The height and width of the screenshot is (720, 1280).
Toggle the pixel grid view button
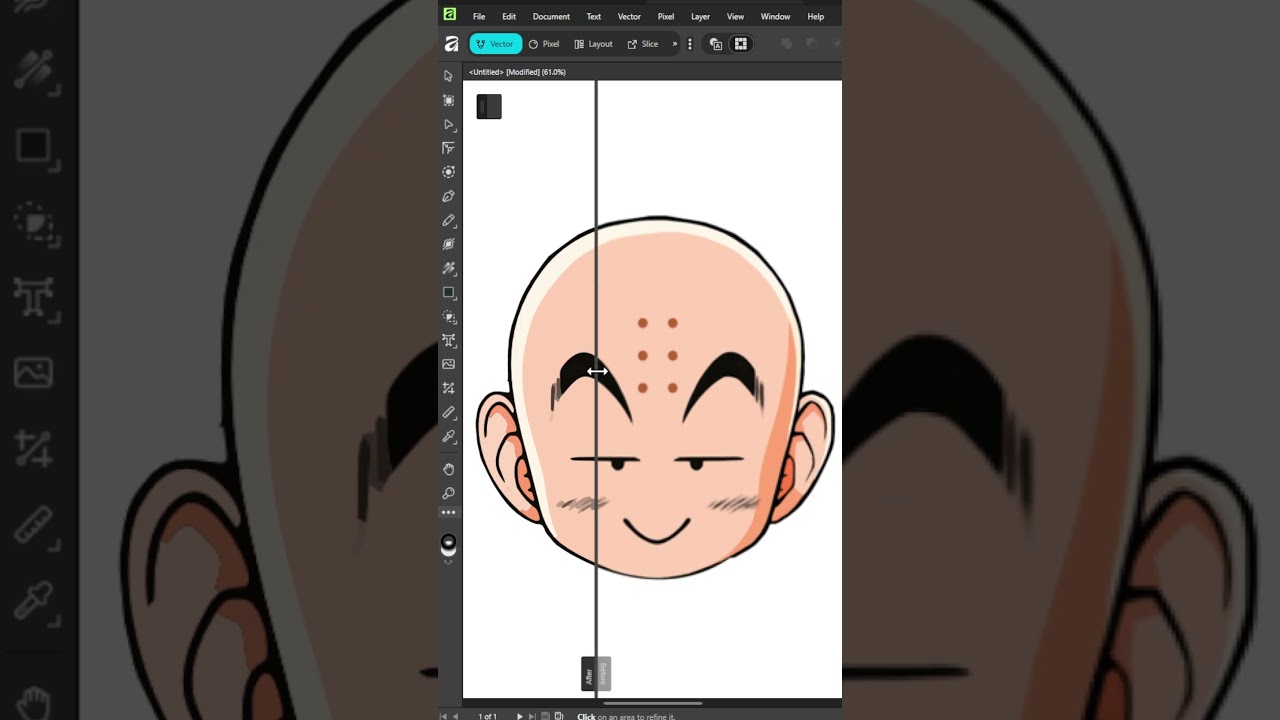click(x=740, y=44)
